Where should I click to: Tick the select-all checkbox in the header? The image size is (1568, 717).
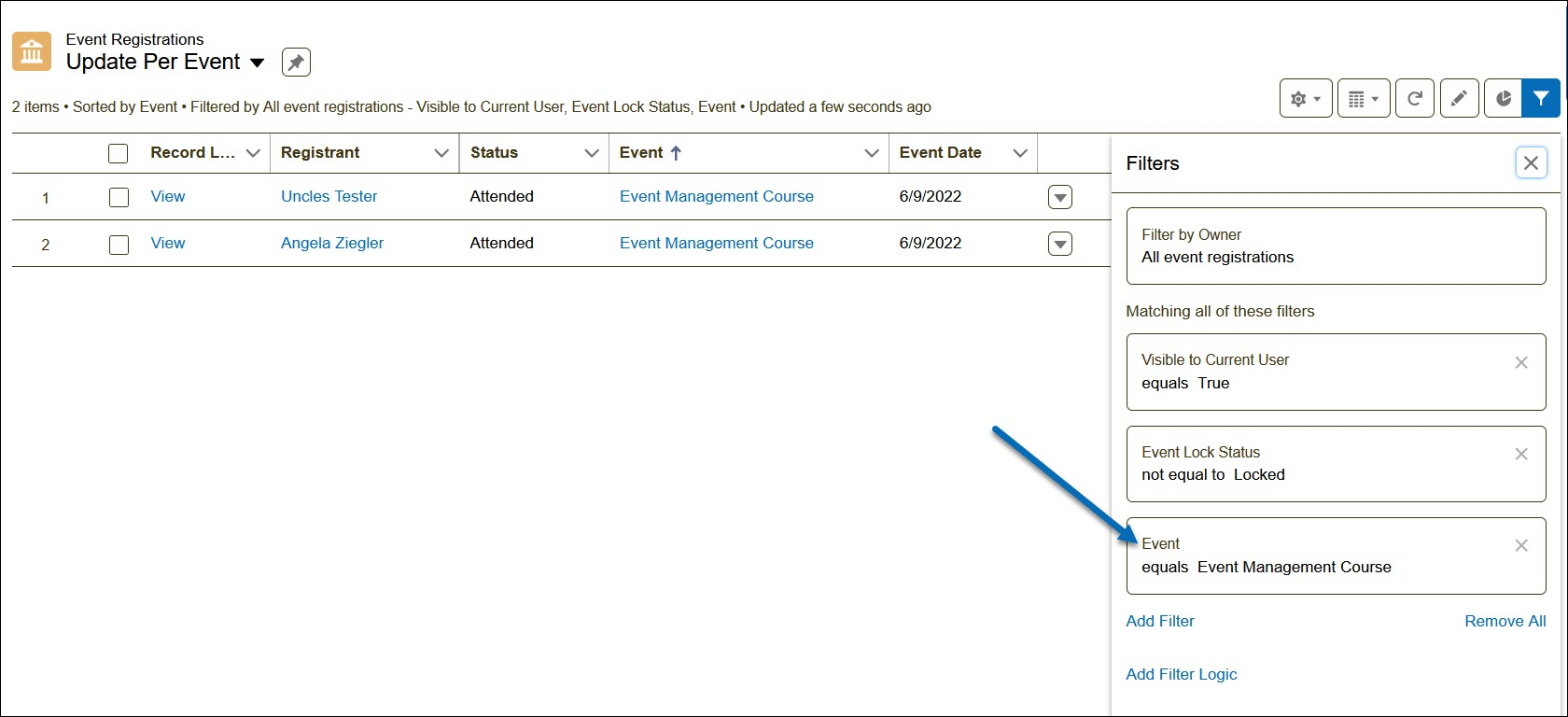pyautogui.click(x=119, y=153)
